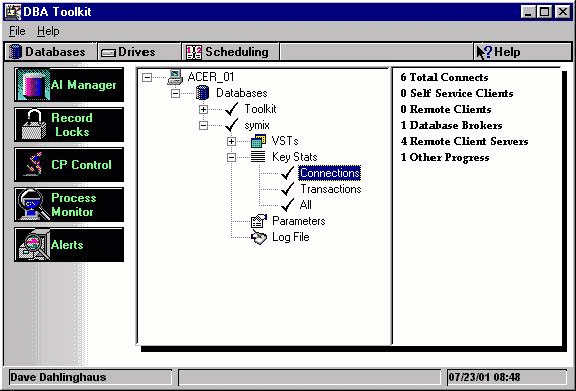The height and width of the screenshot is (391, 576).
Task: Expand the Toolkit database node
Action: point(203,109)
